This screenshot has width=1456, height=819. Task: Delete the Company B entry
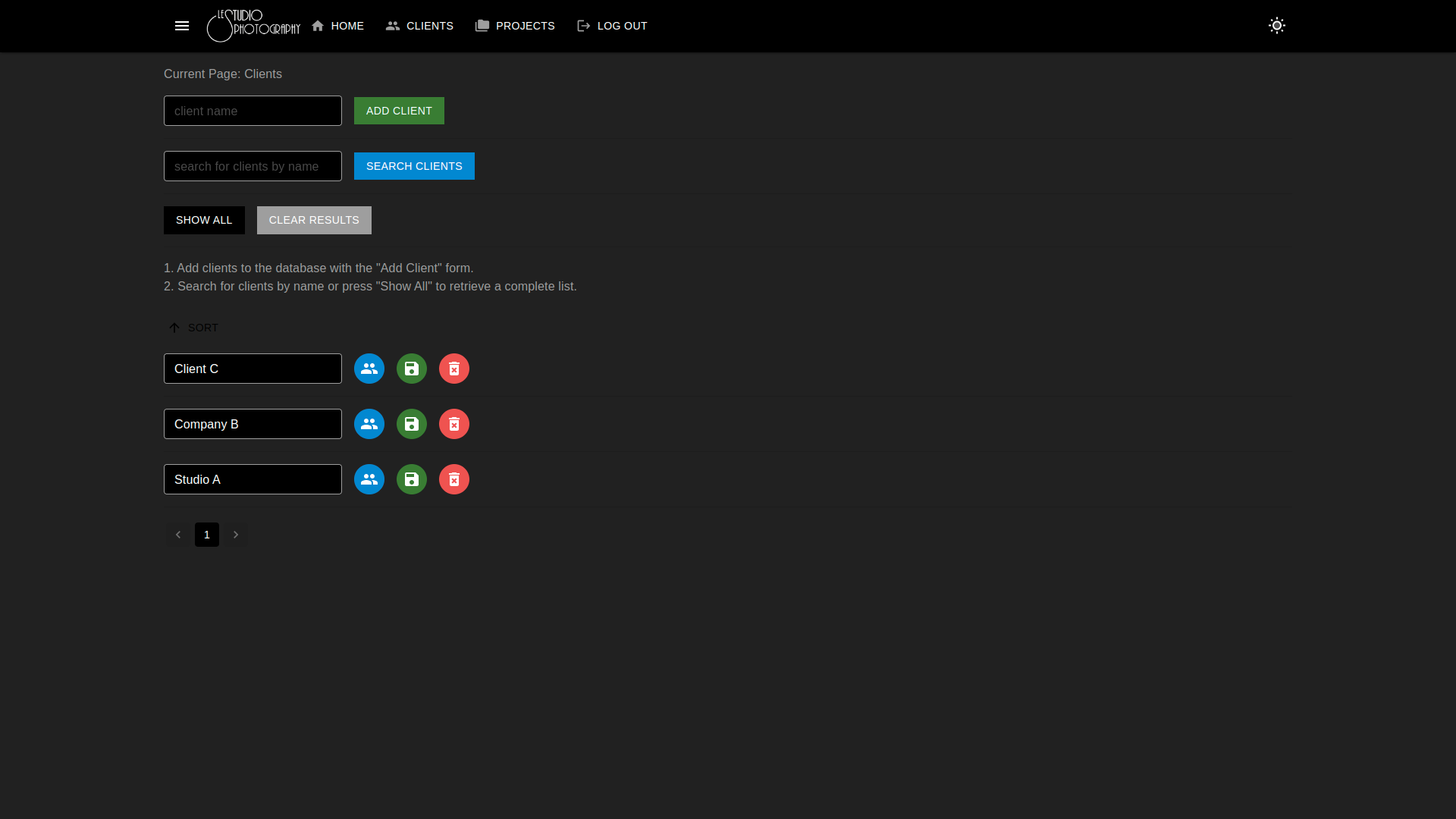pos(454,424)
